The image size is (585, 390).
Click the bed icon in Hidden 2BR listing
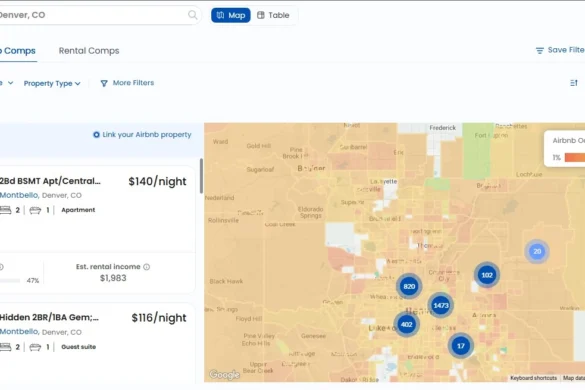coord(5,347)
